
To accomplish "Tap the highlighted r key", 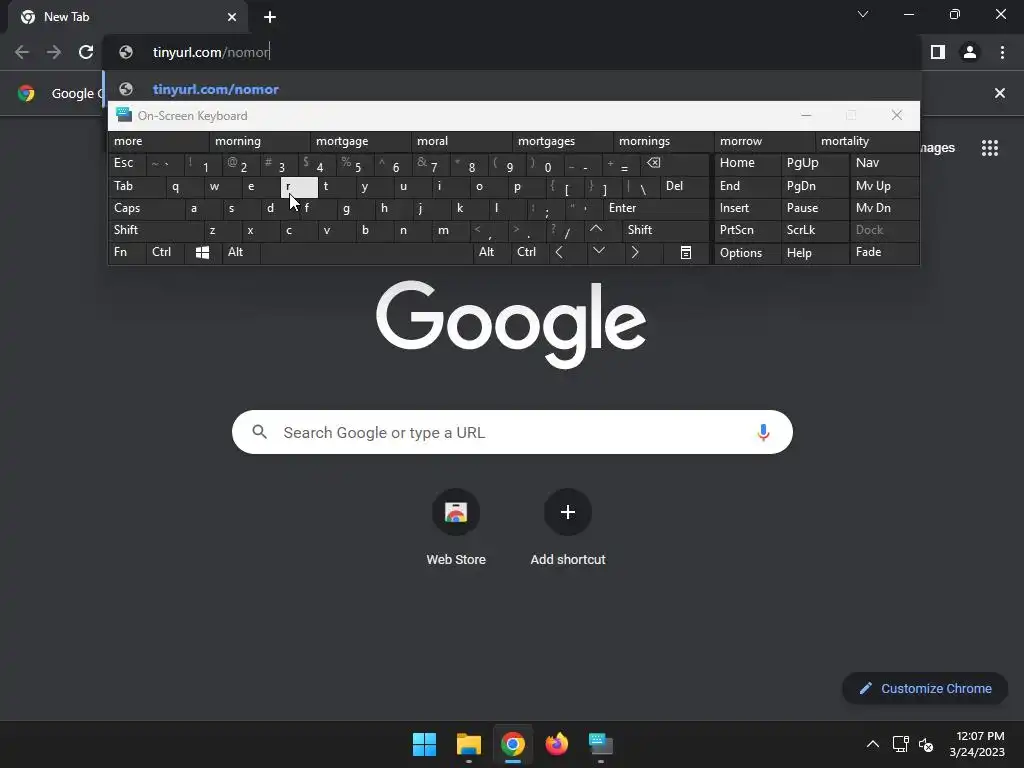I will tap(299, 187).
